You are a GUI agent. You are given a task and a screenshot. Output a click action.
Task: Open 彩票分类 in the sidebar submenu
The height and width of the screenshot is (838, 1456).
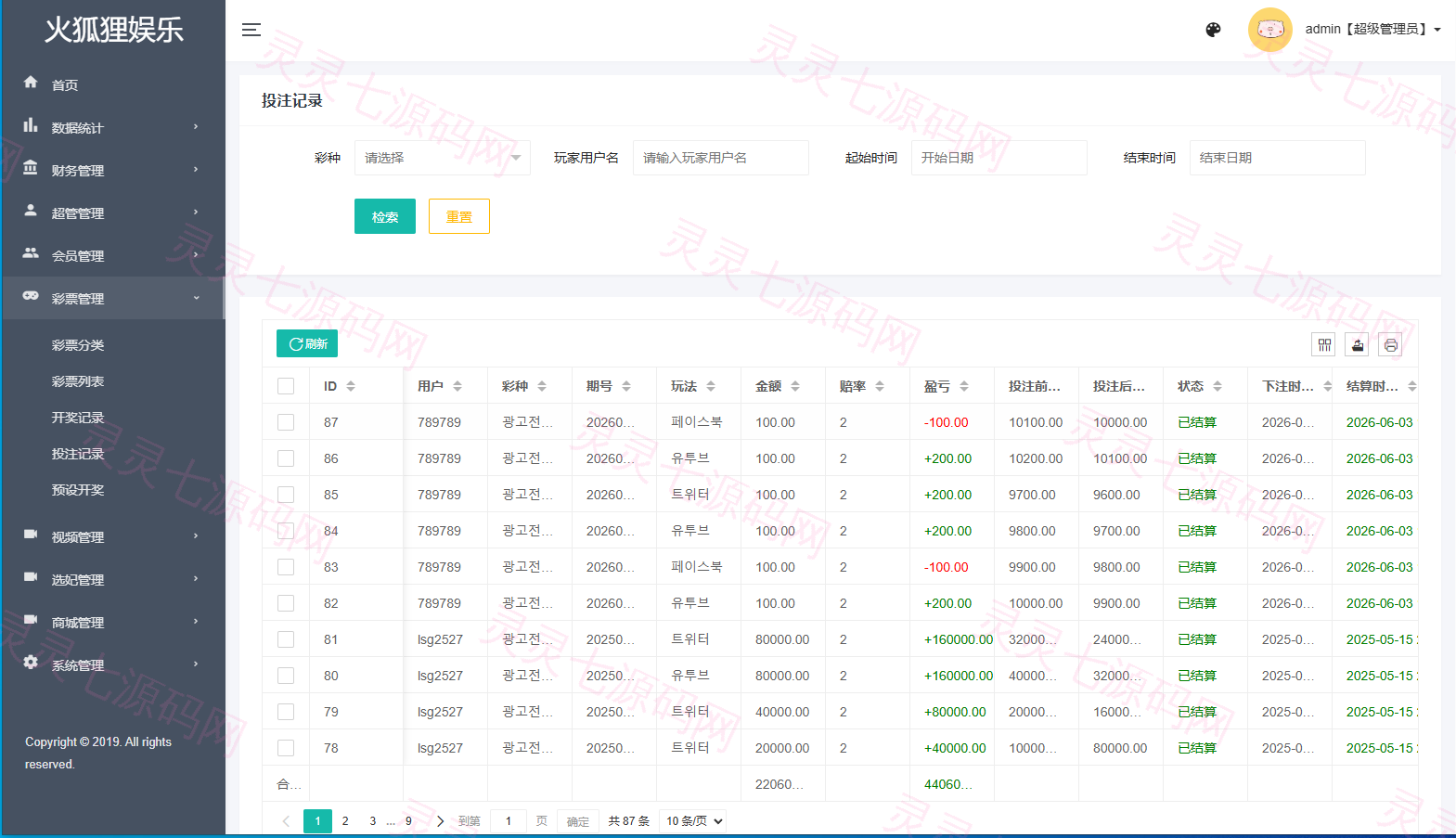coord(78,345)
